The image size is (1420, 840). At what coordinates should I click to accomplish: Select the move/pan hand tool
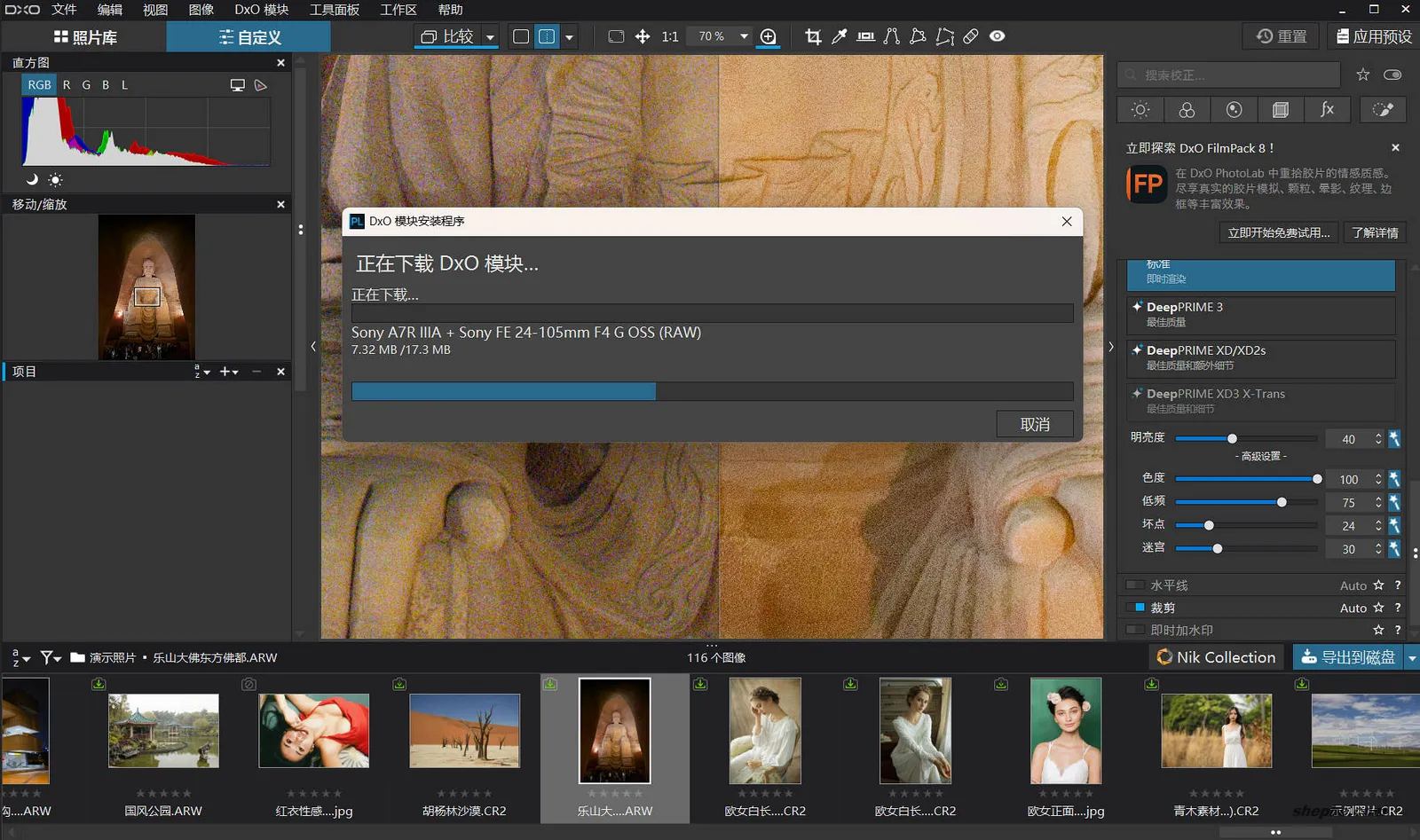tap(643, 36)
